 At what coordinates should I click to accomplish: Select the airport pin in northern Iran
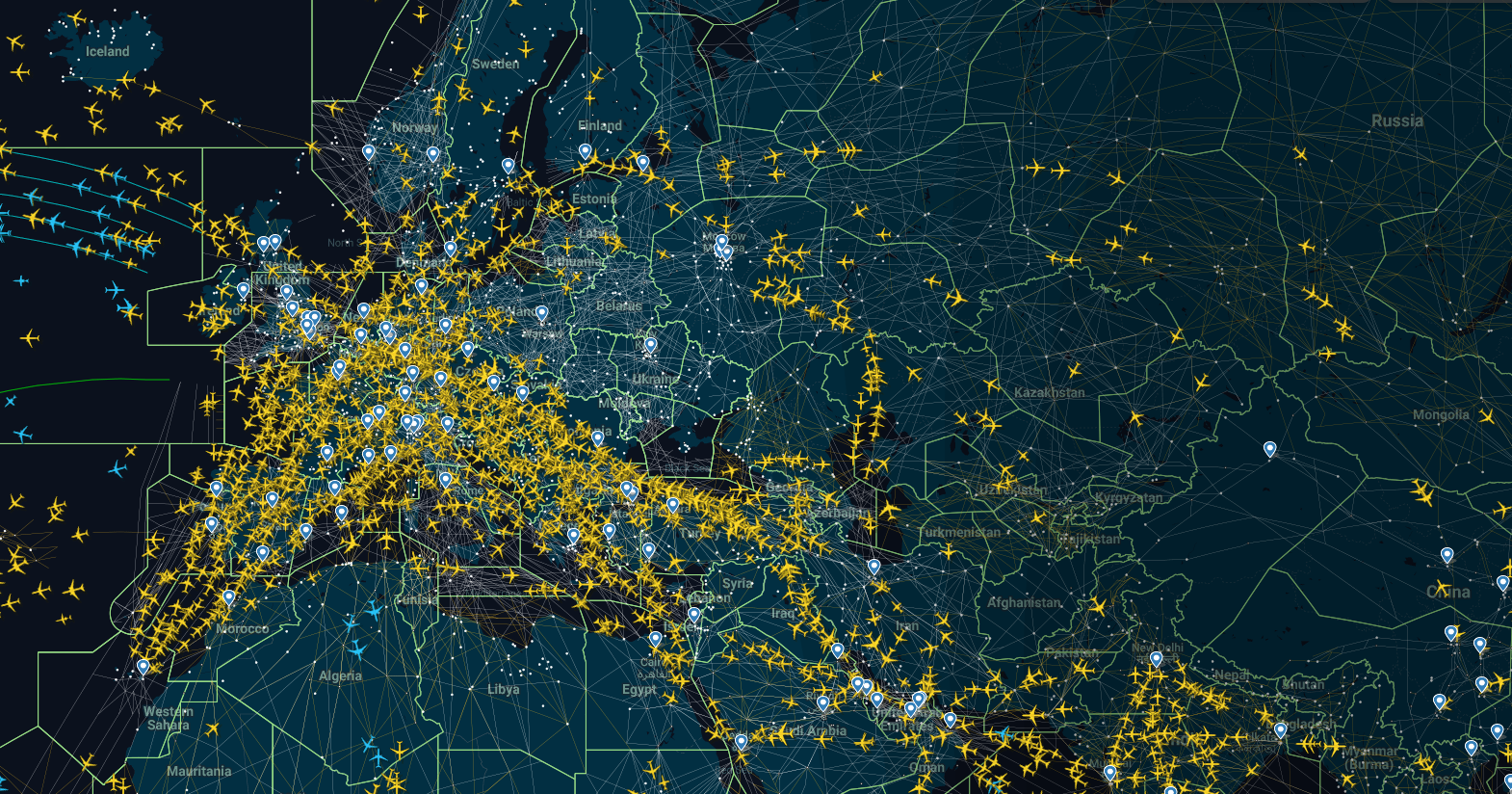[x=873, y=567]
